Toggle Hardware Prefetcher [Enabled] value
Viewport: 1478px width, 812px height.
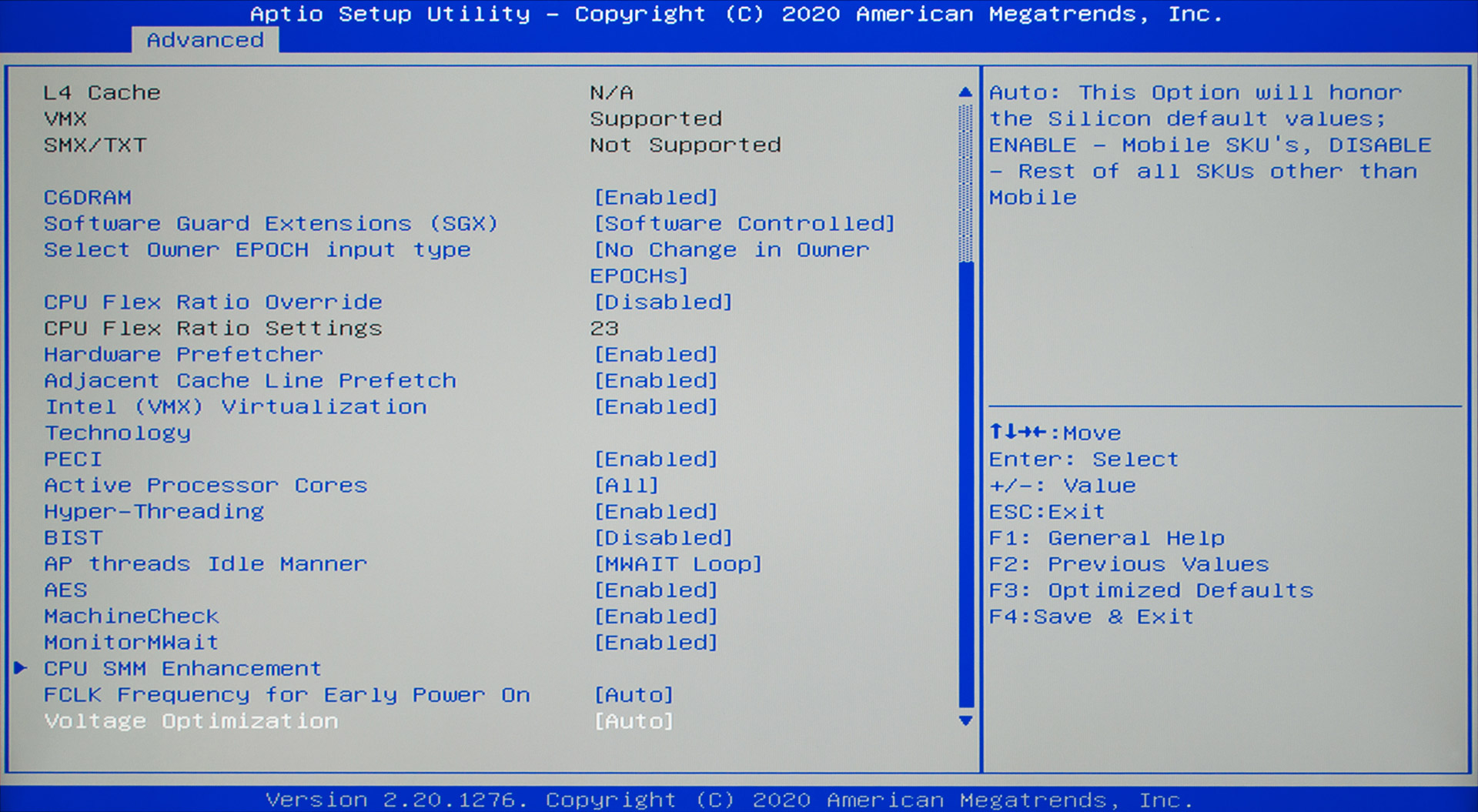[655, 355]
